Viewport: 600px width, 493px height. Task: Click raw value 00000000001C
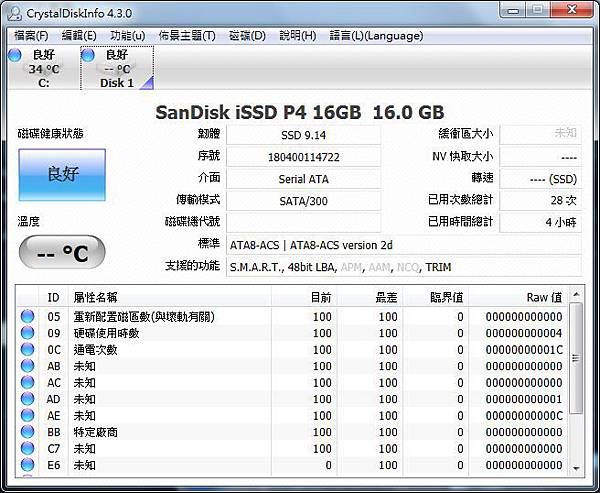tap(524, 350)
